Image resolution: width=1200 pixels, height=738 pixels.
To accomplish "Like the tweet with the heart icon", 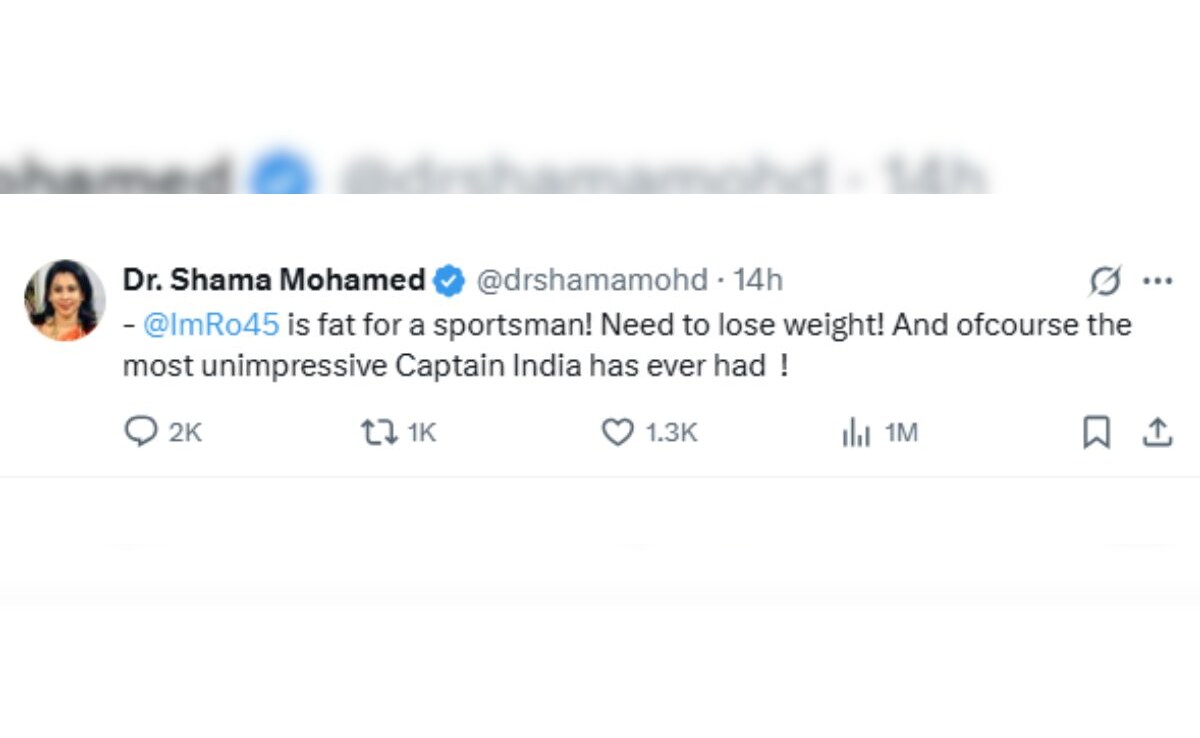I will [x=617, y=432].
